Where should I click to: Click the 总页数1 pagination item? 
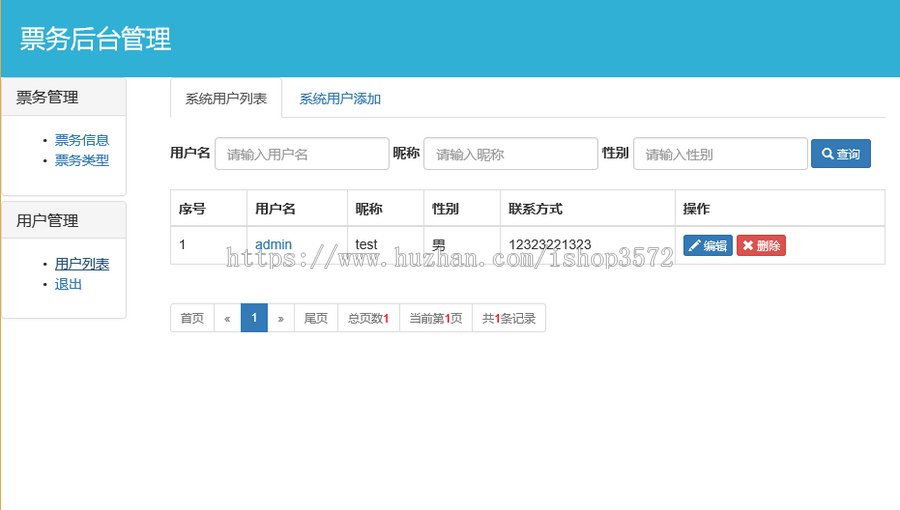click(x=368, y=318)
